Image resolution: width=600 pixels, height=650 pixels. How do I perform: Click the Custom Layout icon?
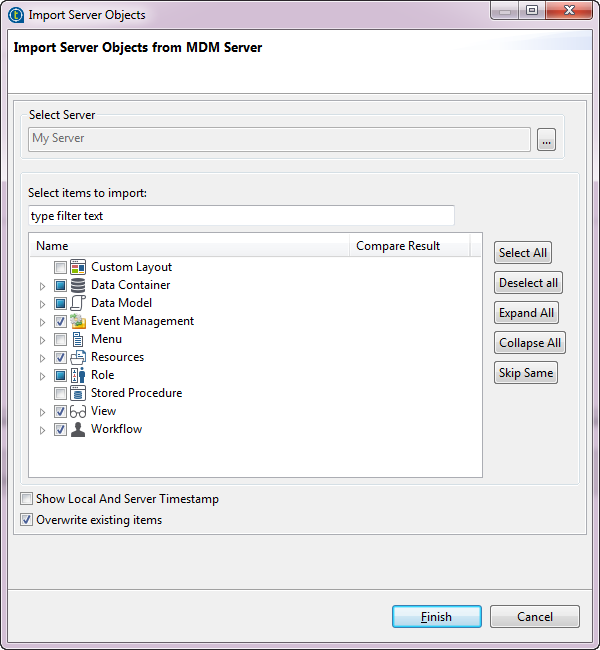click(78, 267)
